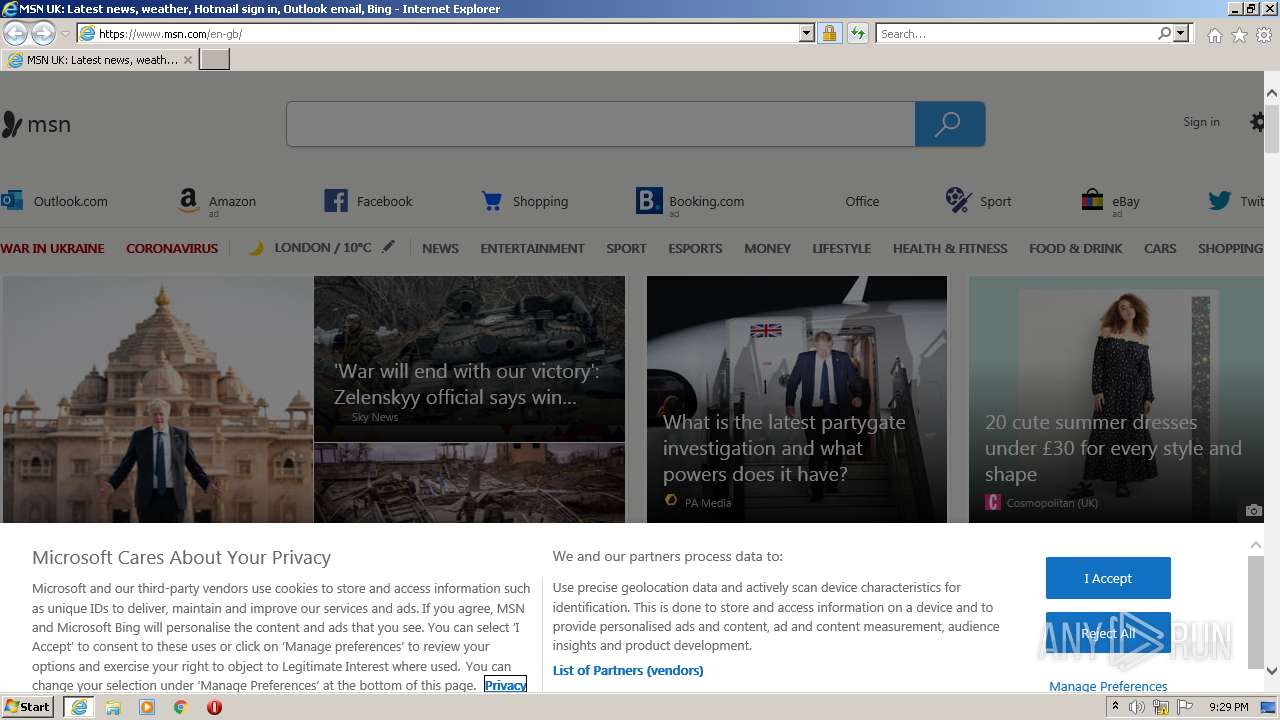
Task: Click the security lock icon in the address bar
Action: (829, 33)
